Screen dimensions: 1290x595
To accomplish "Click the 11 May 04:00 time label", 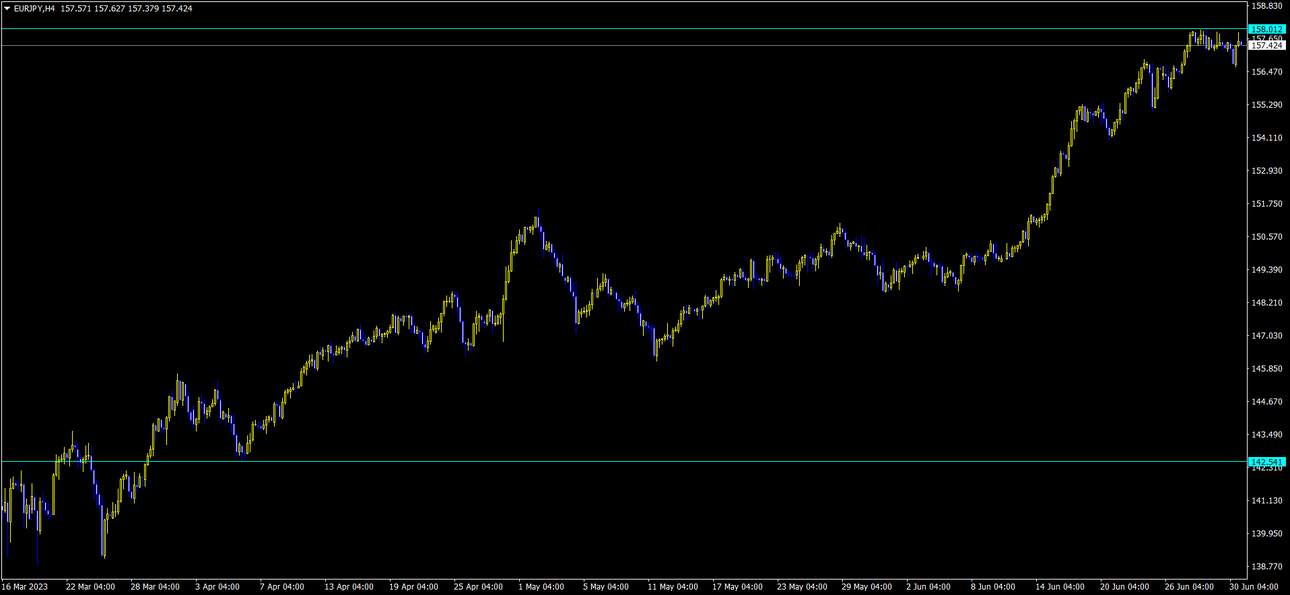I will [673, 587].
